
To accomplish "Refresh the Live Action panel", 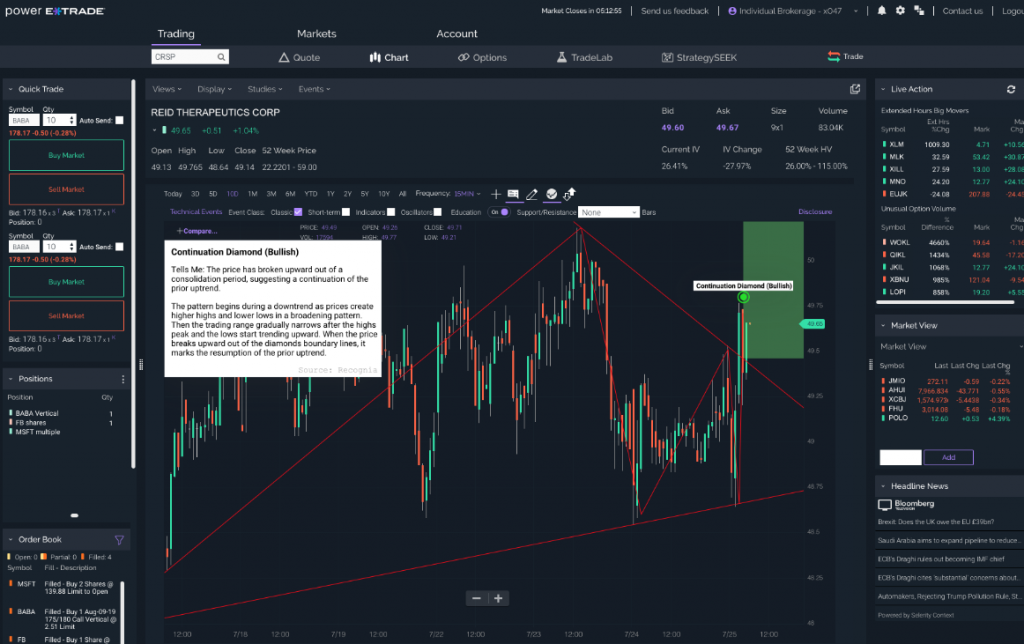I will pyautogui.click(x=1011, y=90).
